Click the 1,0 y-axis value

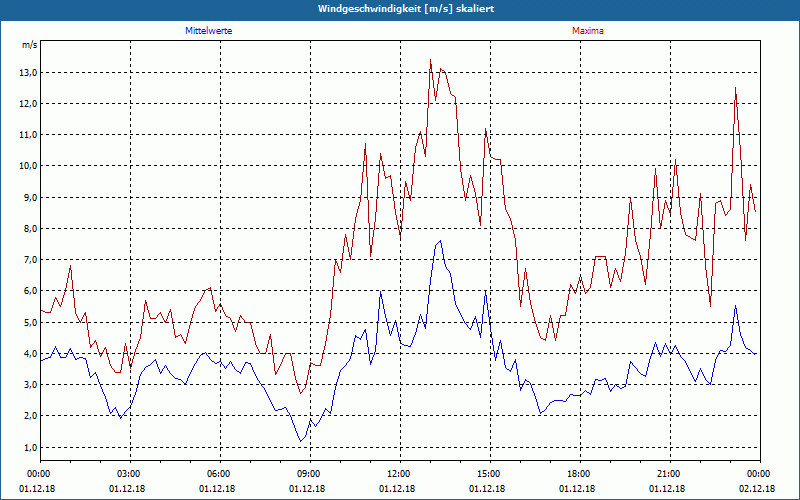tap(31, 448)
